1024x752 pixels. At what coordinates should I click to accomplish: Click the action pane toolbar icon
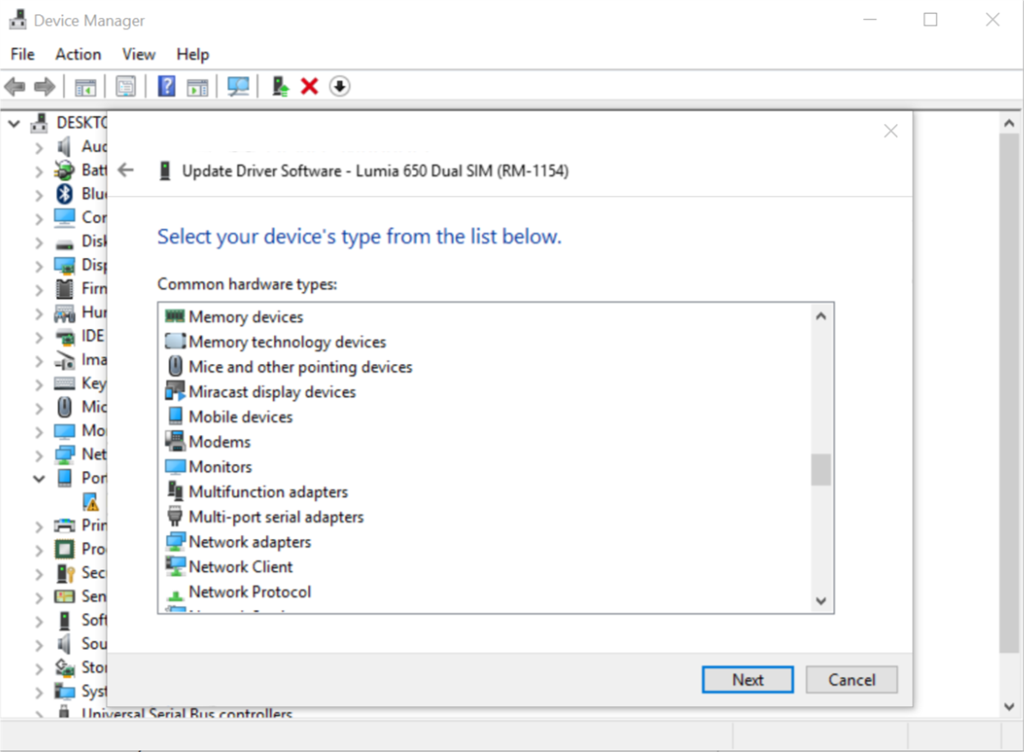(x=197, y=86)
